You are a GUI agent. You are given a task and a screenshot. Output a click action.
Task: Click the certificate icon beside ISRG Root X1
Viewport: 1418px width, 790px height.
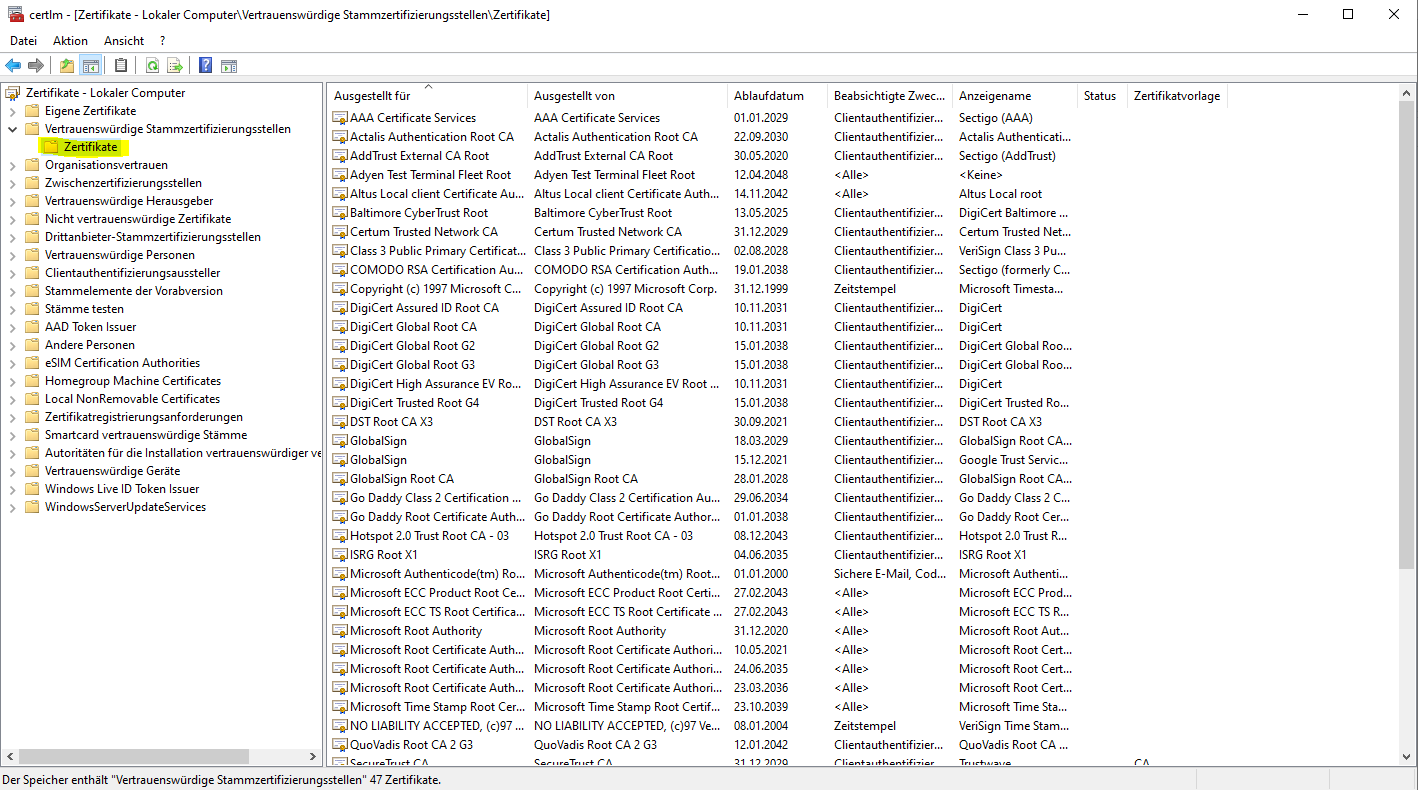(340, 555)
